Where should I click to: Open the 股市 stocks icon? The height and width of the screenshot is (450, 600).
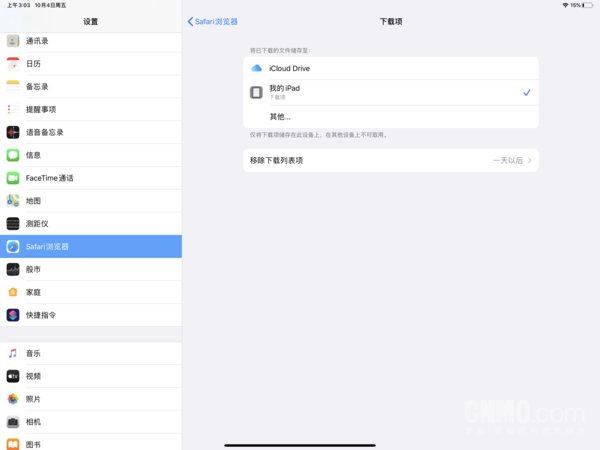click(13, 269)
